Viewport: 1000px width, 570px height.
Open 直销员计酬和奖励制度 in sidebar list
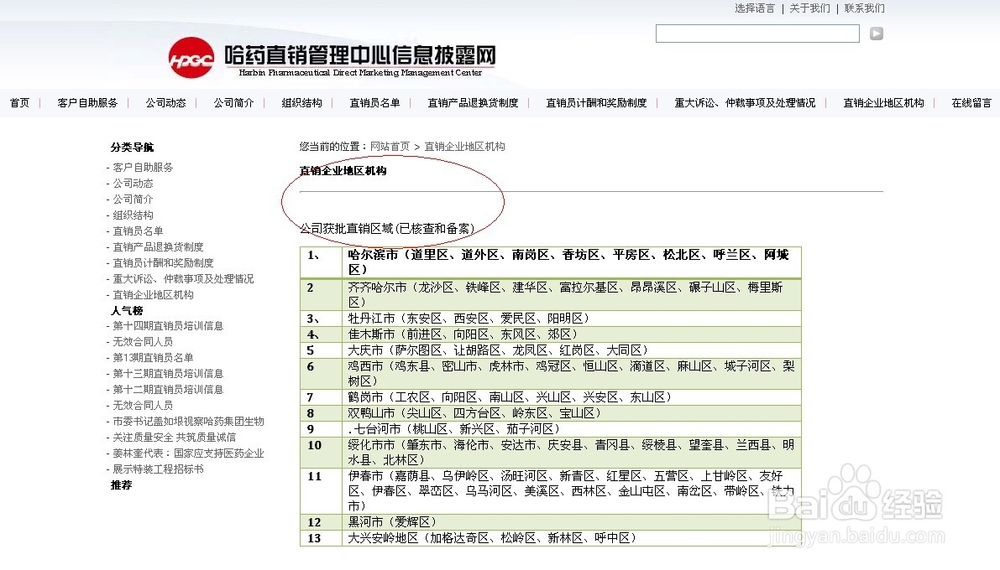(163, 263)
